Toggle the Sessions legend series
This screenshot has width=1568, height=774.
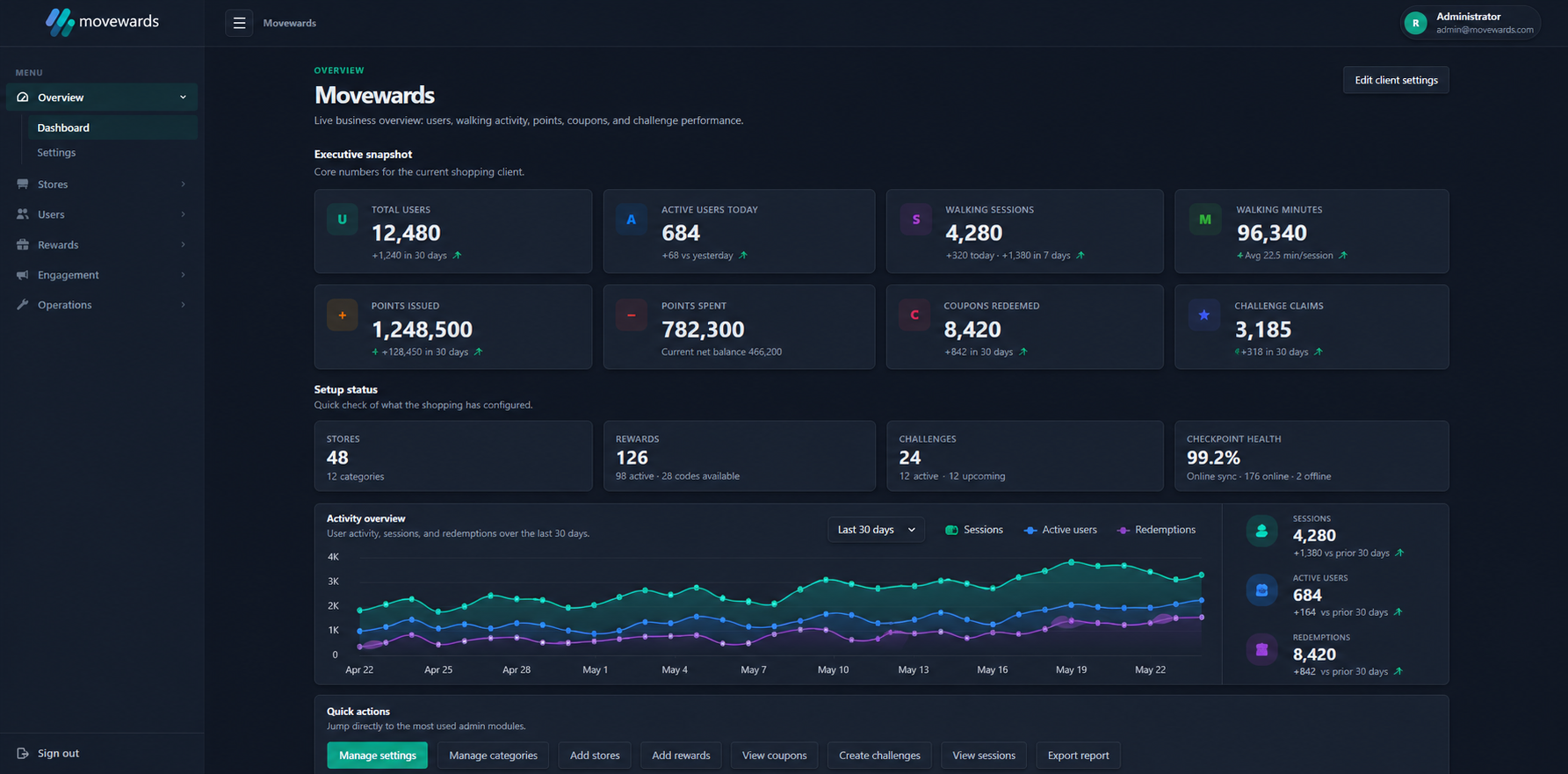pyautogui.click(x=973, y=530)
